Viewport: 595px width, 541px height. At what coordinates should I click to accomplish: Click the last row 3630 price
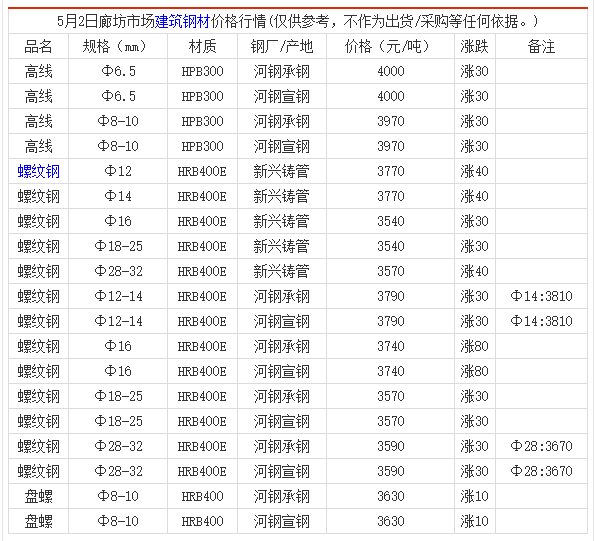[390, 521]
